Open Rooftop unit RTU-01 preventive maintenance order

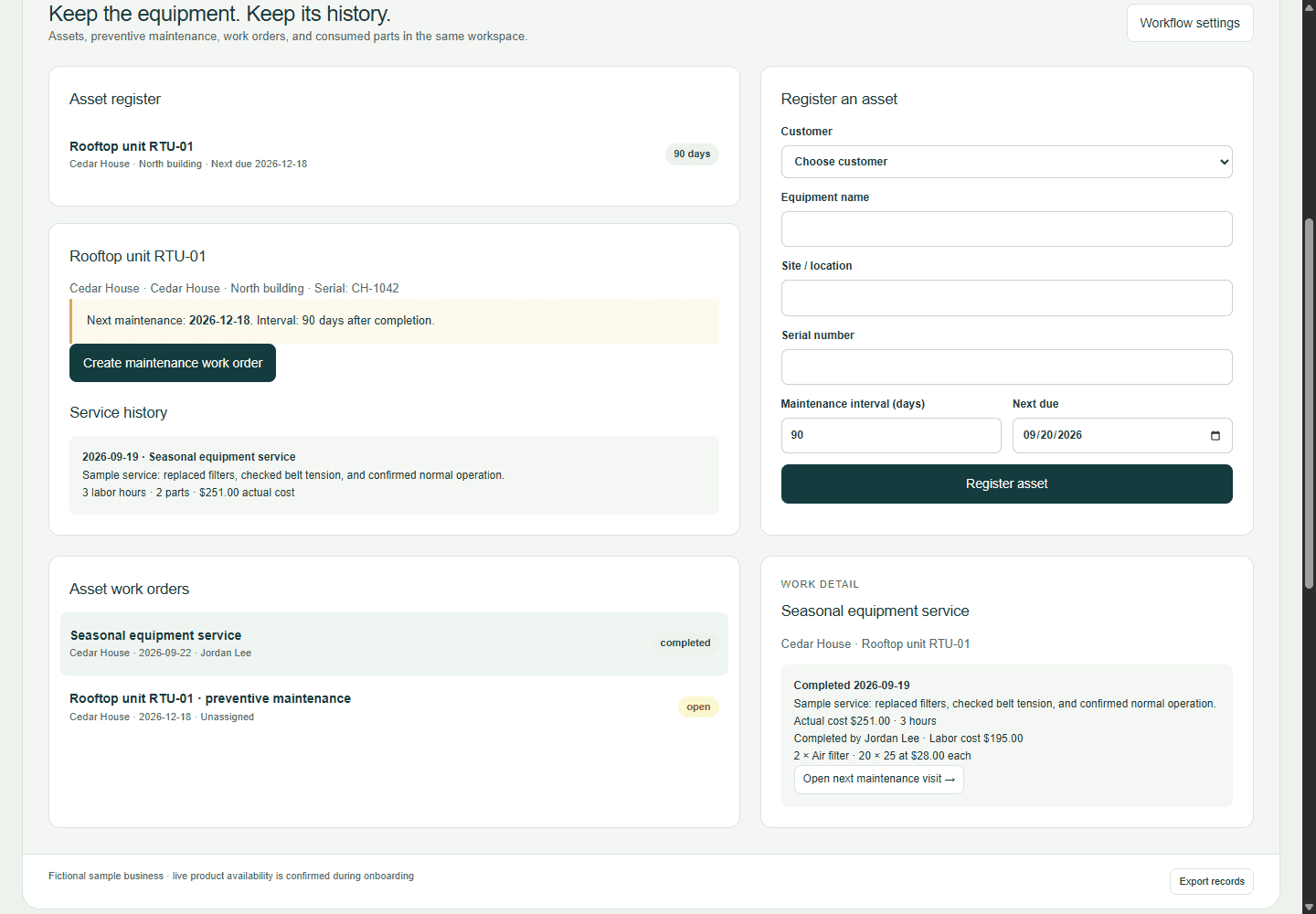coord(394,707)
